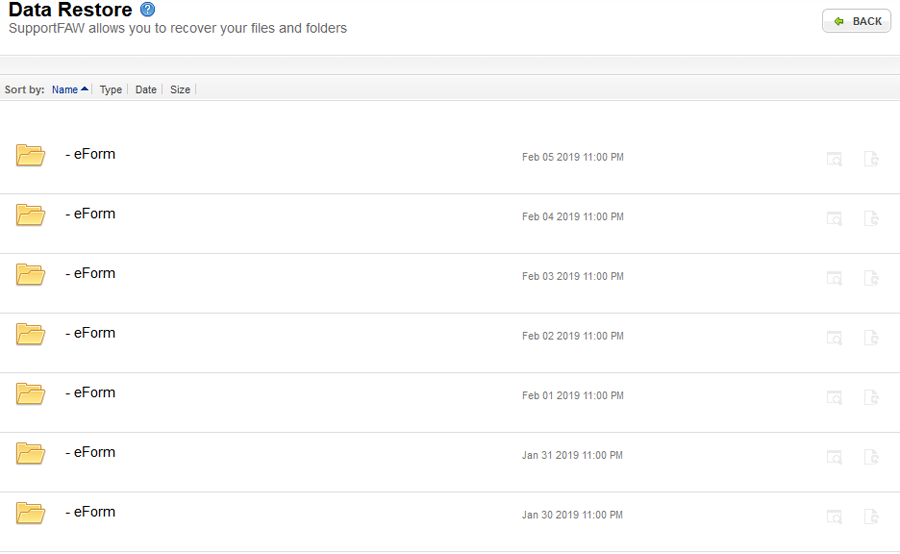Click the date text Feb 04 2019 11:00 PM
900x554 pixels.
573,217
